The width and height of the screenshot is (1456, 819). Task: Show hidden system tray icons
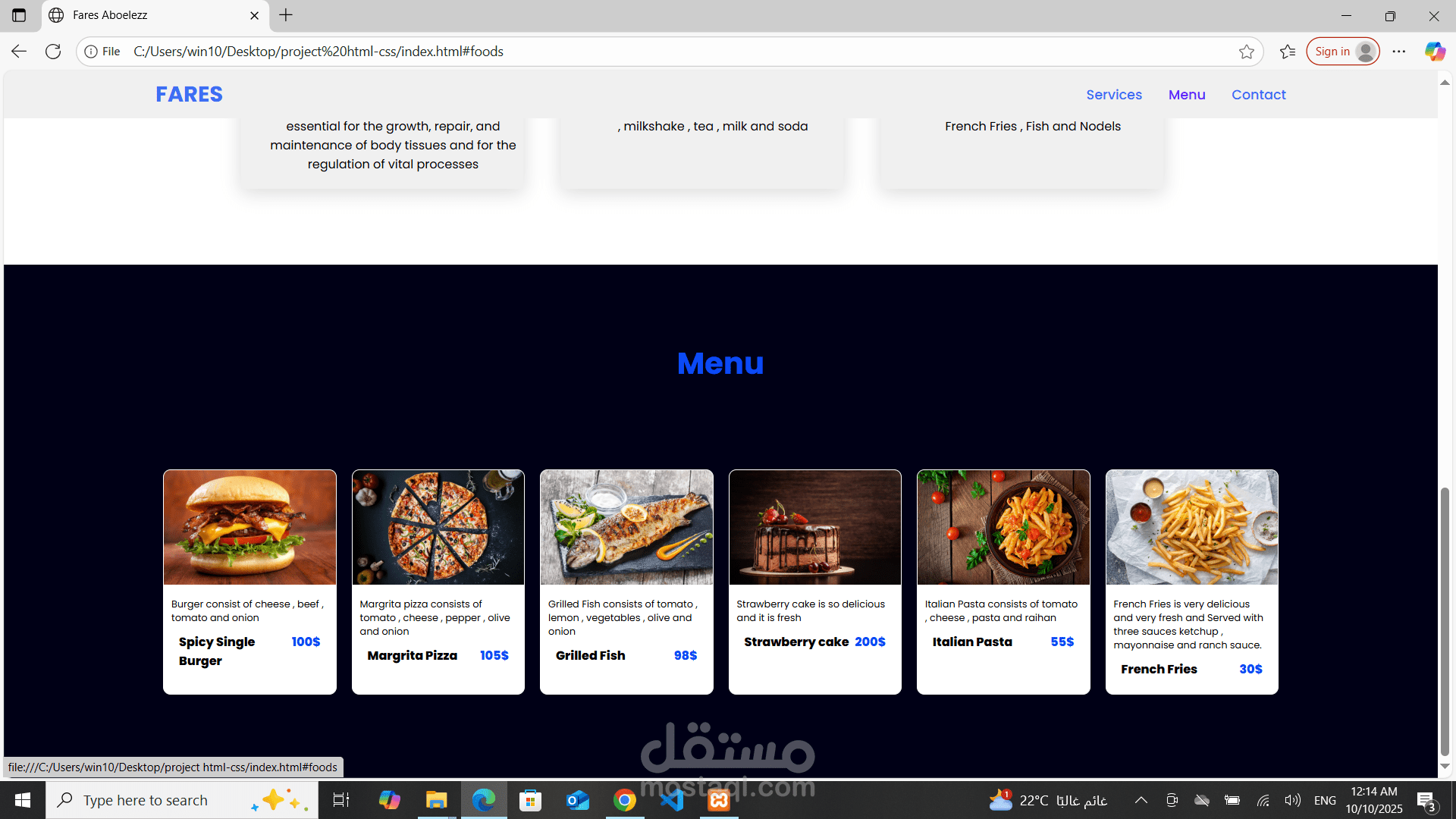[x=1141, y=800]
